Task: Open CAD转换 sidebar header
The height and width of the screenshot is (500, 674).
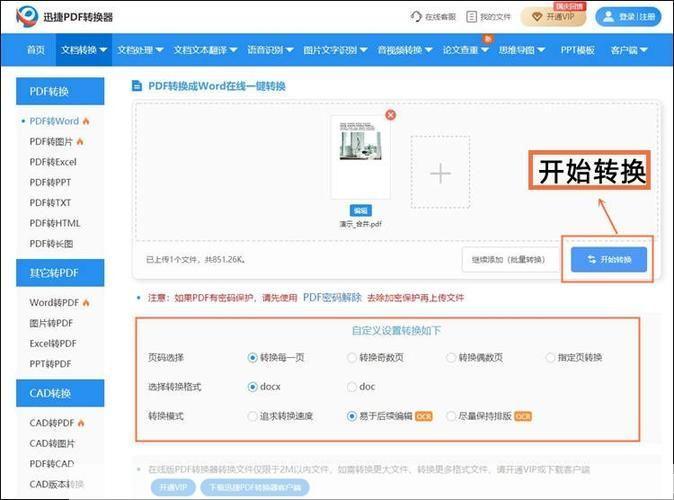Action: (x=60, y=393)
